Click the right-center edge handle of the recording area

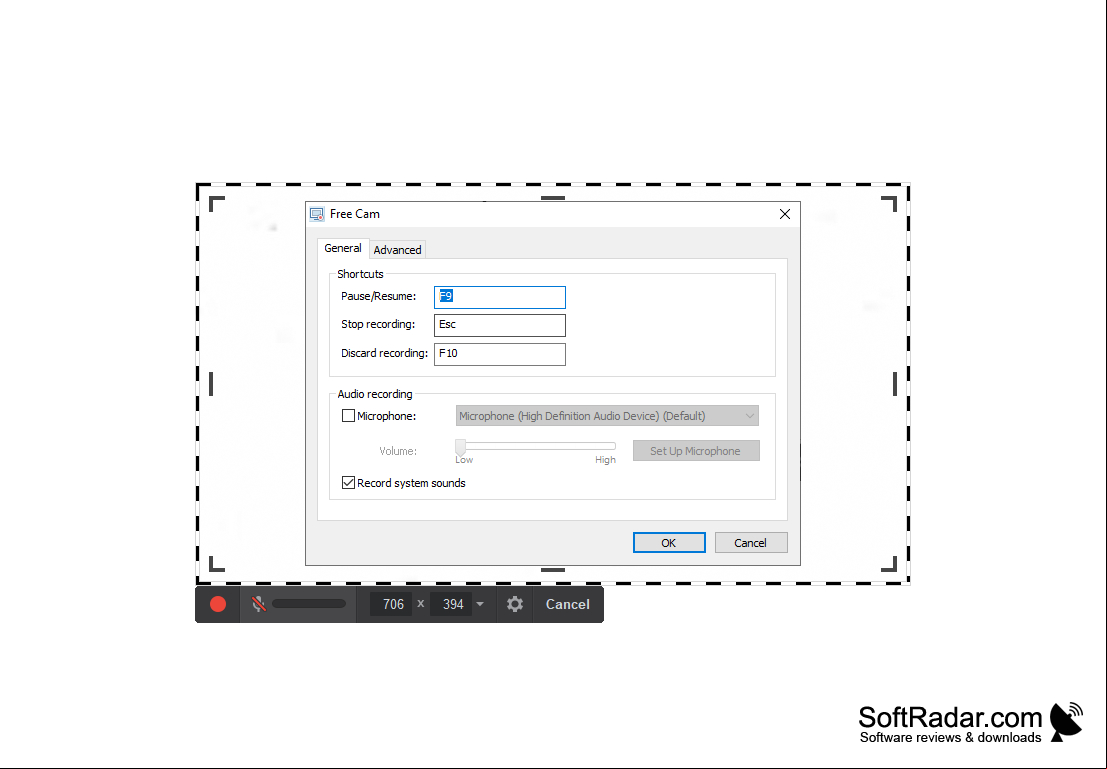tap(894, 384)
